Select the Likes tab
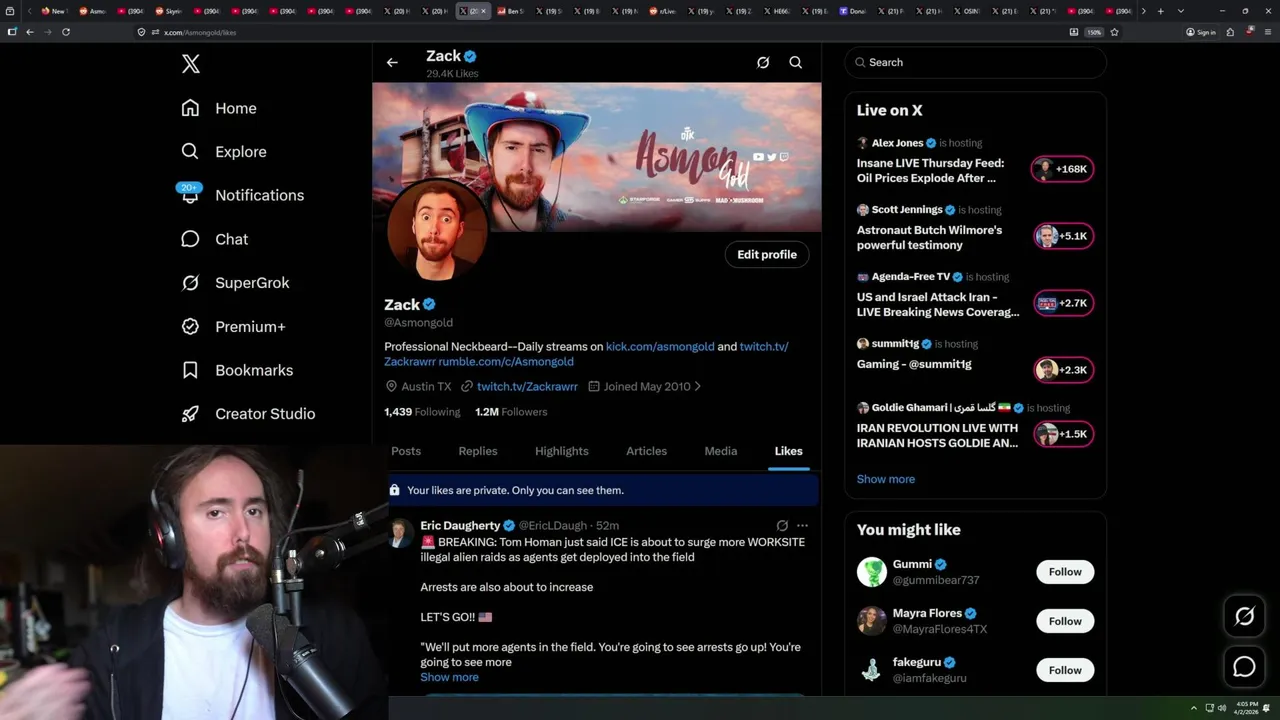Viewport: 1280px width, 720px height. [x=789, y=451]
